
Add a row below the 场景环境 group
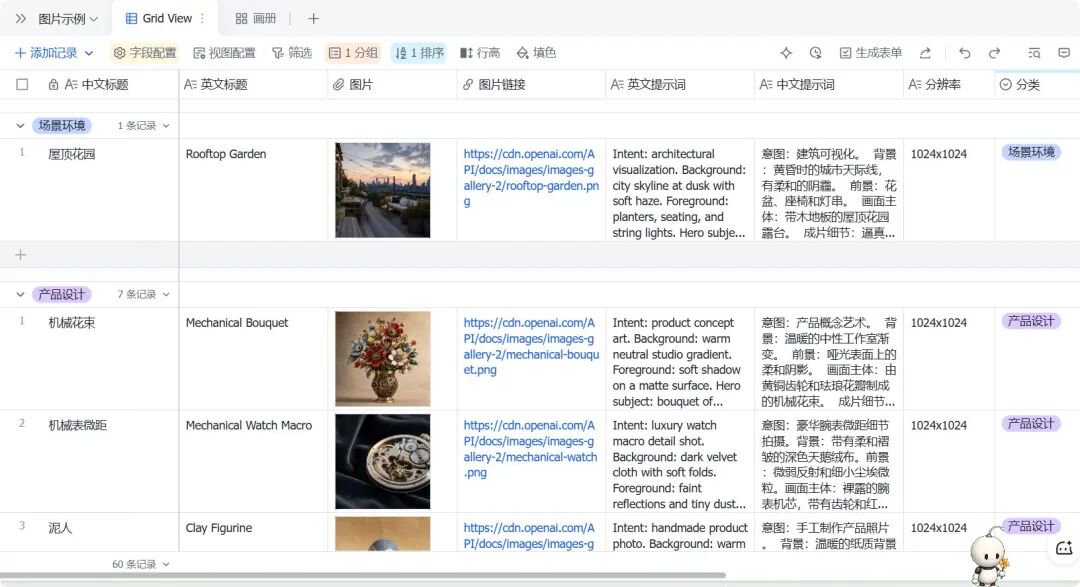point(21,256)
